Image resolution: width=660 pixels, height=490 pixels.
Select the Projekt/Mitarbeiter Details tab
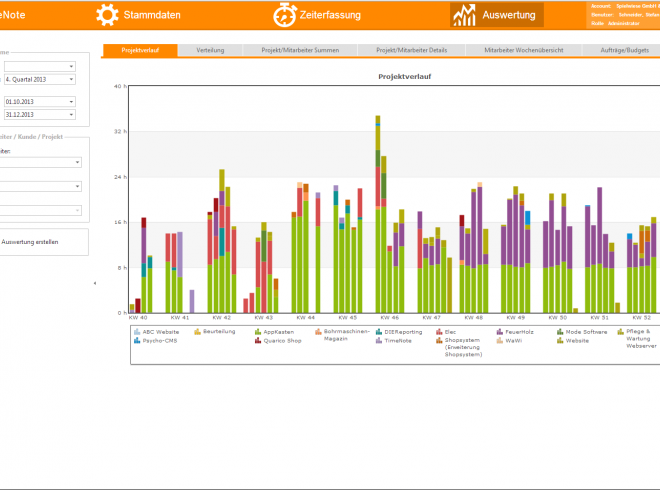pos(411,50)
